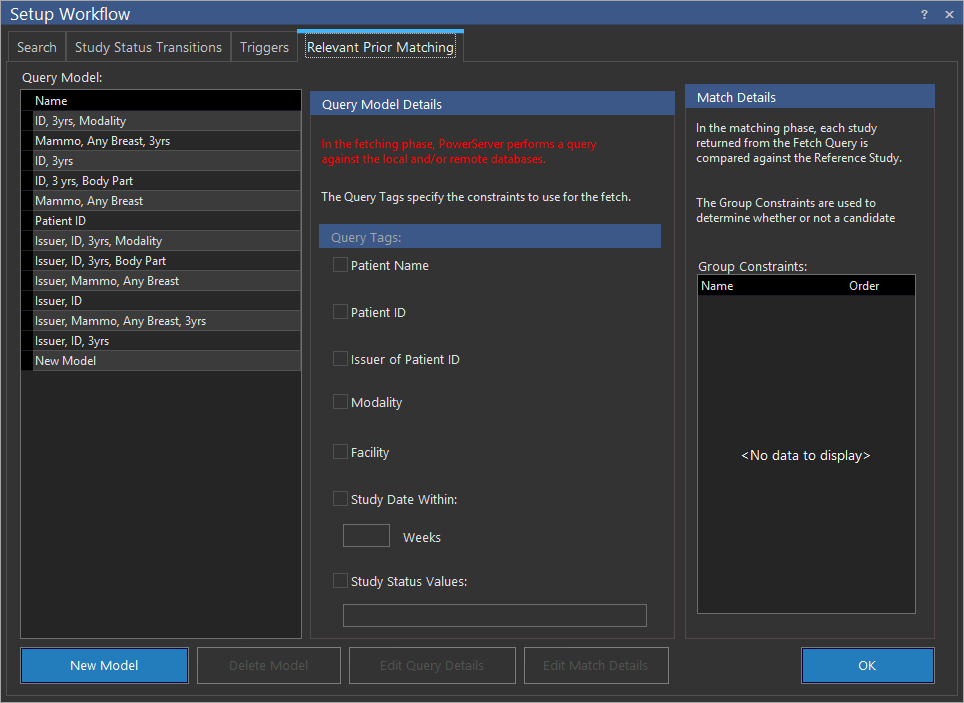
Task: Enable the Modality query tag
Action: 341,402
